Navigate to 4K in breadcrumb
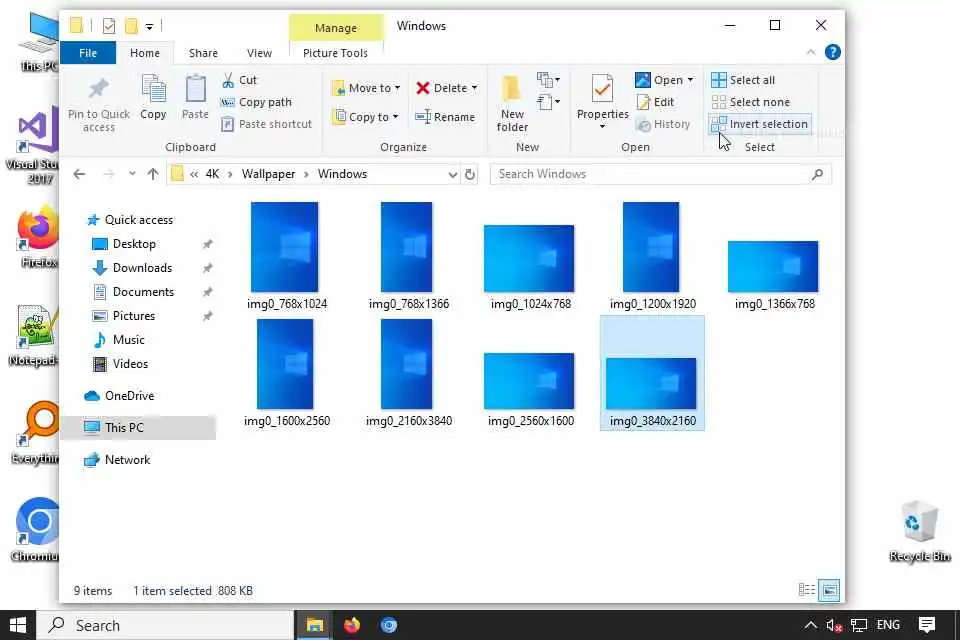This screenshot has height=640, width=960. [212, 174]
